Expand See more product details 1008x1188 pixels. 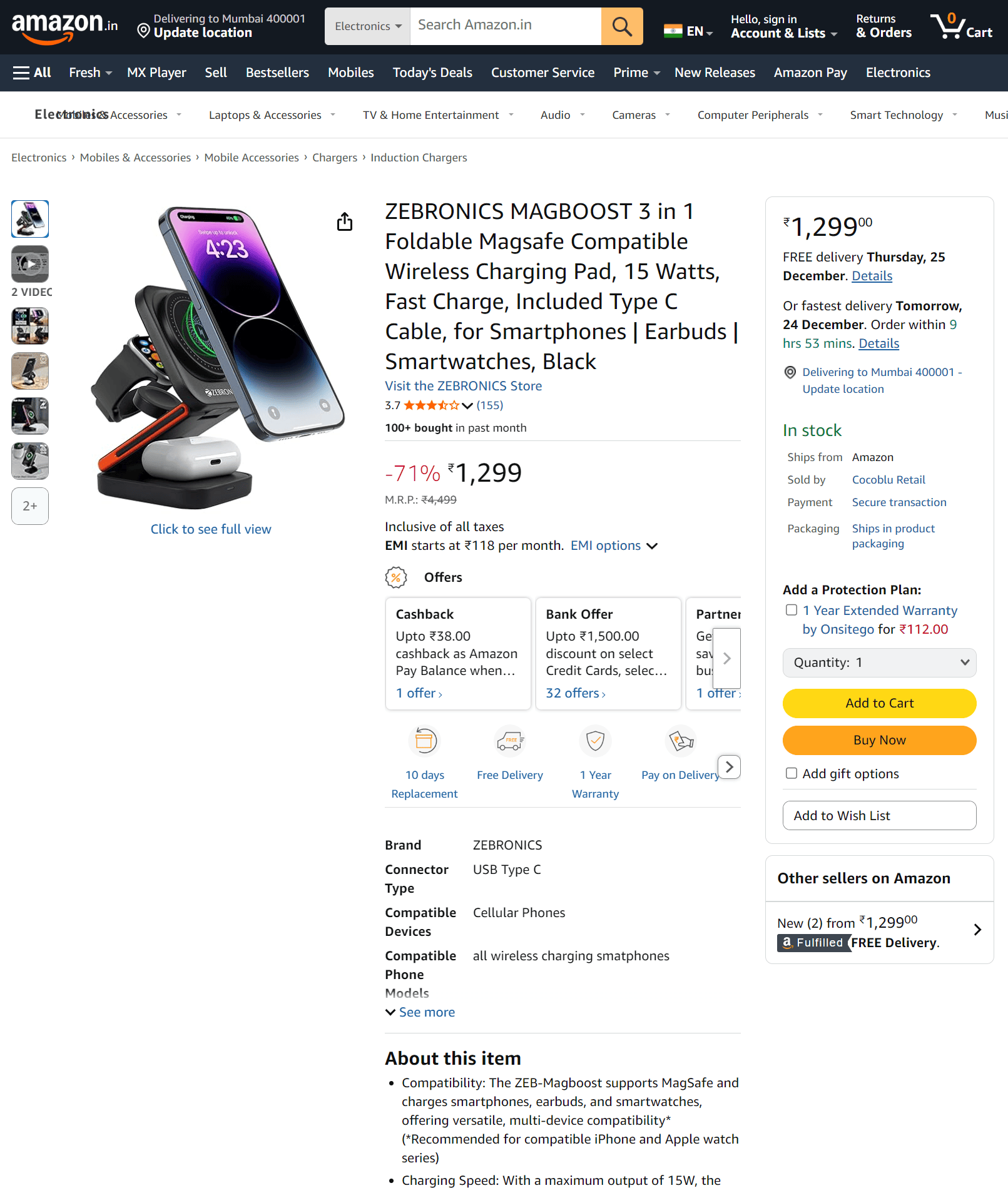(x=420, y=1012)
